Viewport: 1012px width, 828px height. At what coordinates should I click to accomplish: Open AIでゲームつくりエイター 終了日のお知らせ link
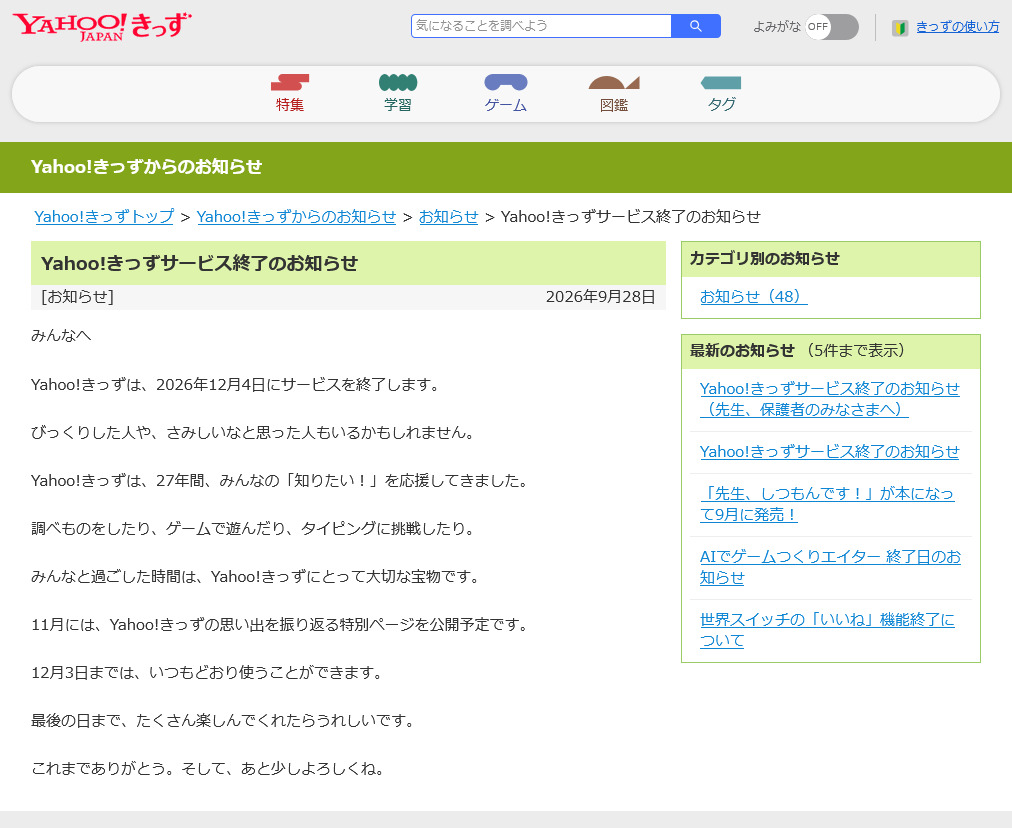[830, 567]
